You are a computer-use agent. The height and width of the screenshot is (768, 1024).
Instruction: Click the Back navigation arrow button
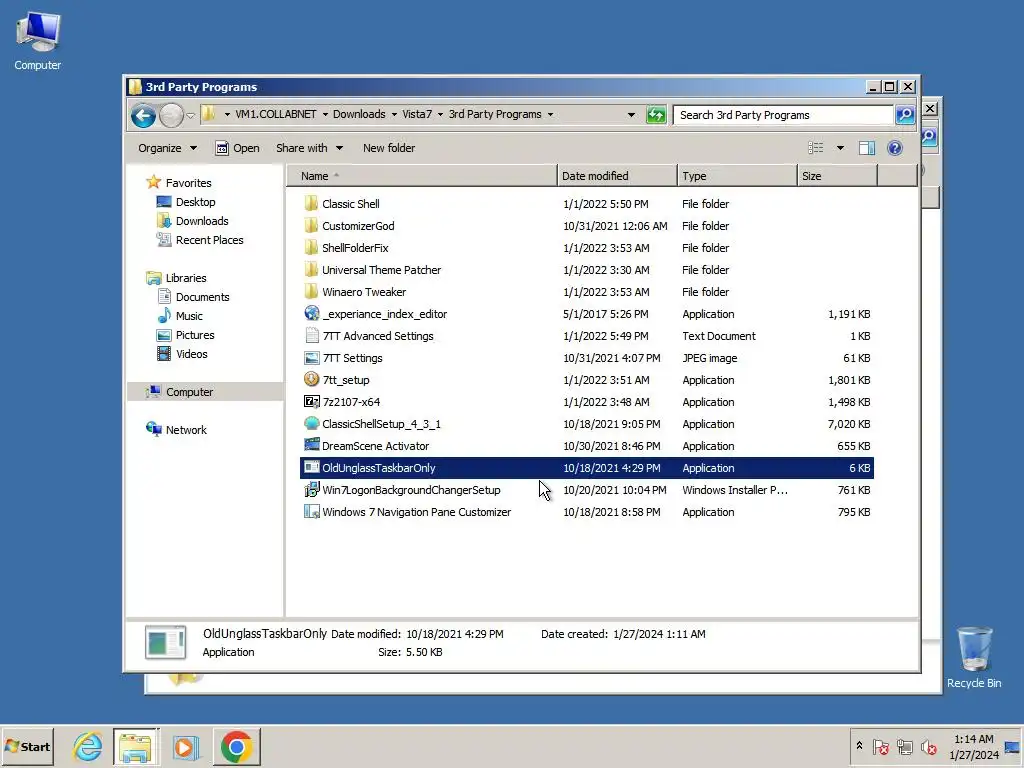pos(143,116)
